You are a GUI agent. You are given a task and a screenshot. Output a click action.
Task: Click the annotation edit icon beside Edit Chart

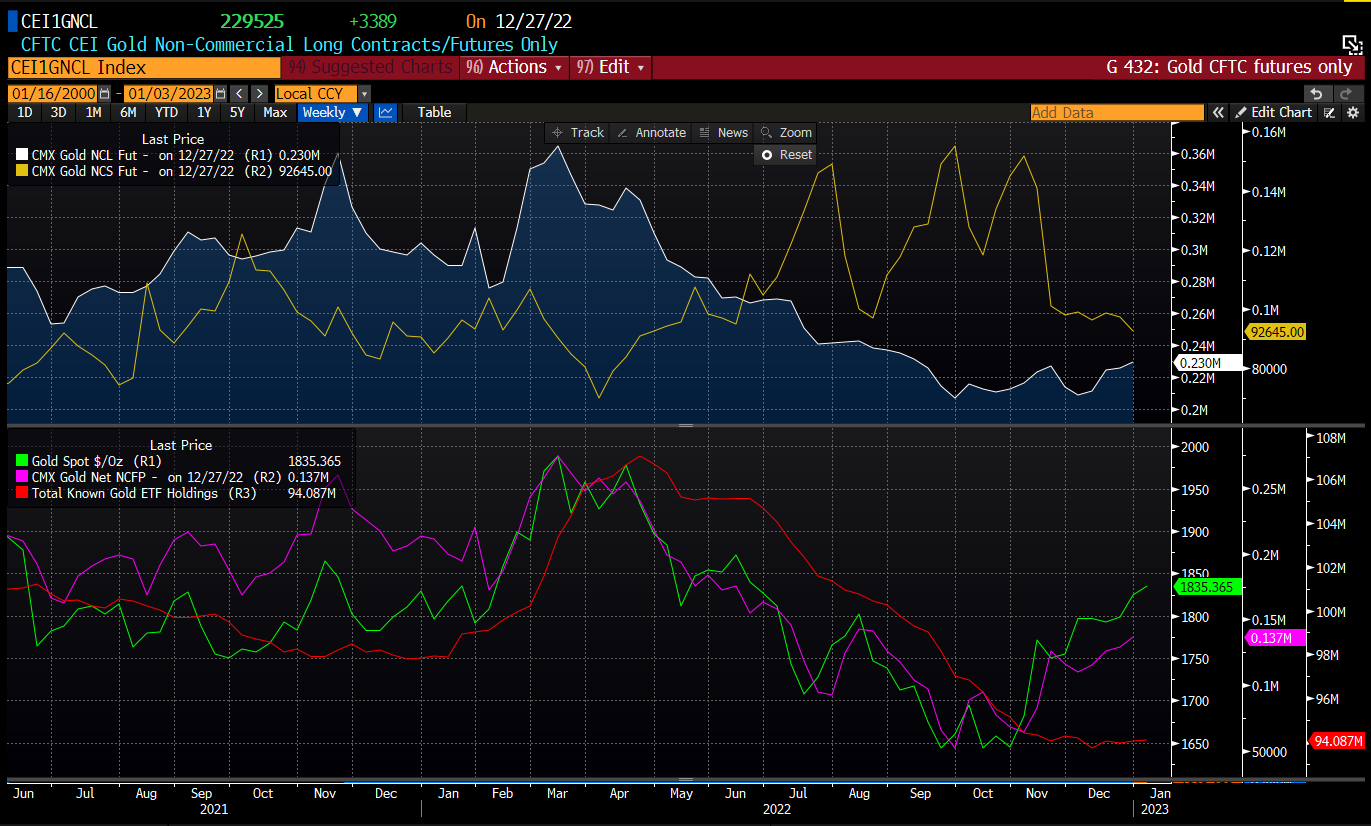pos(1330,113)
